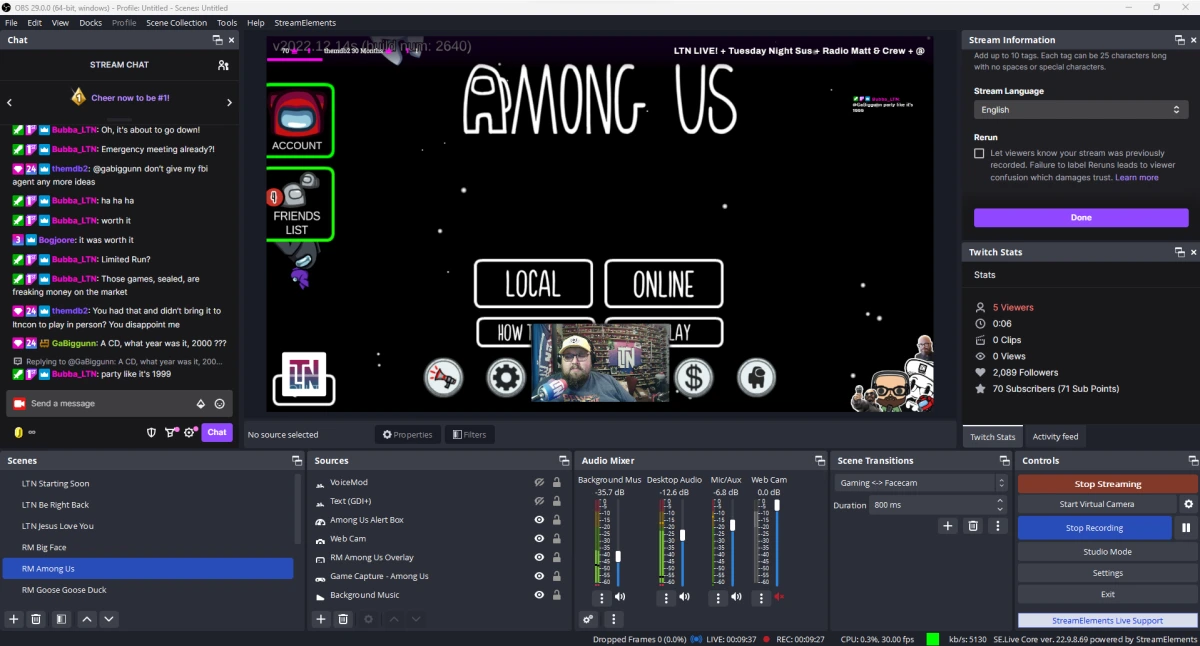Show the Text (GDI+) source
Viewport: 1200px width, 646px height.
[539, 501]
